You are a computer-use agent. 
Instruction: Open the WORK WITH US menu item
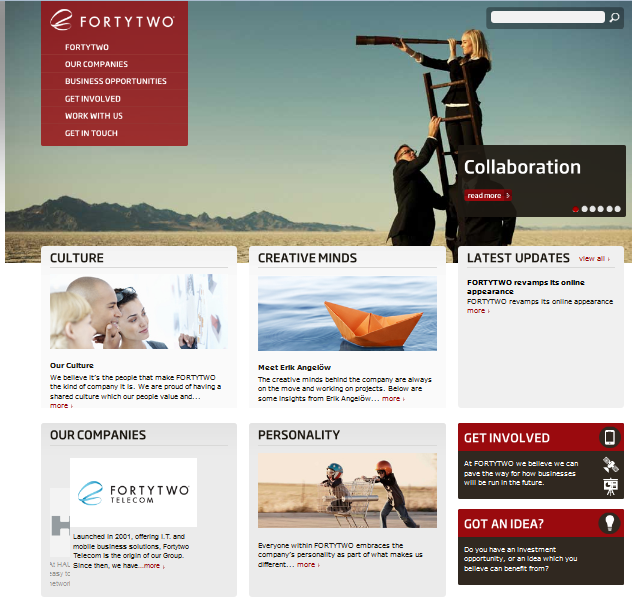pyautogui.click(x=94, y=116)
